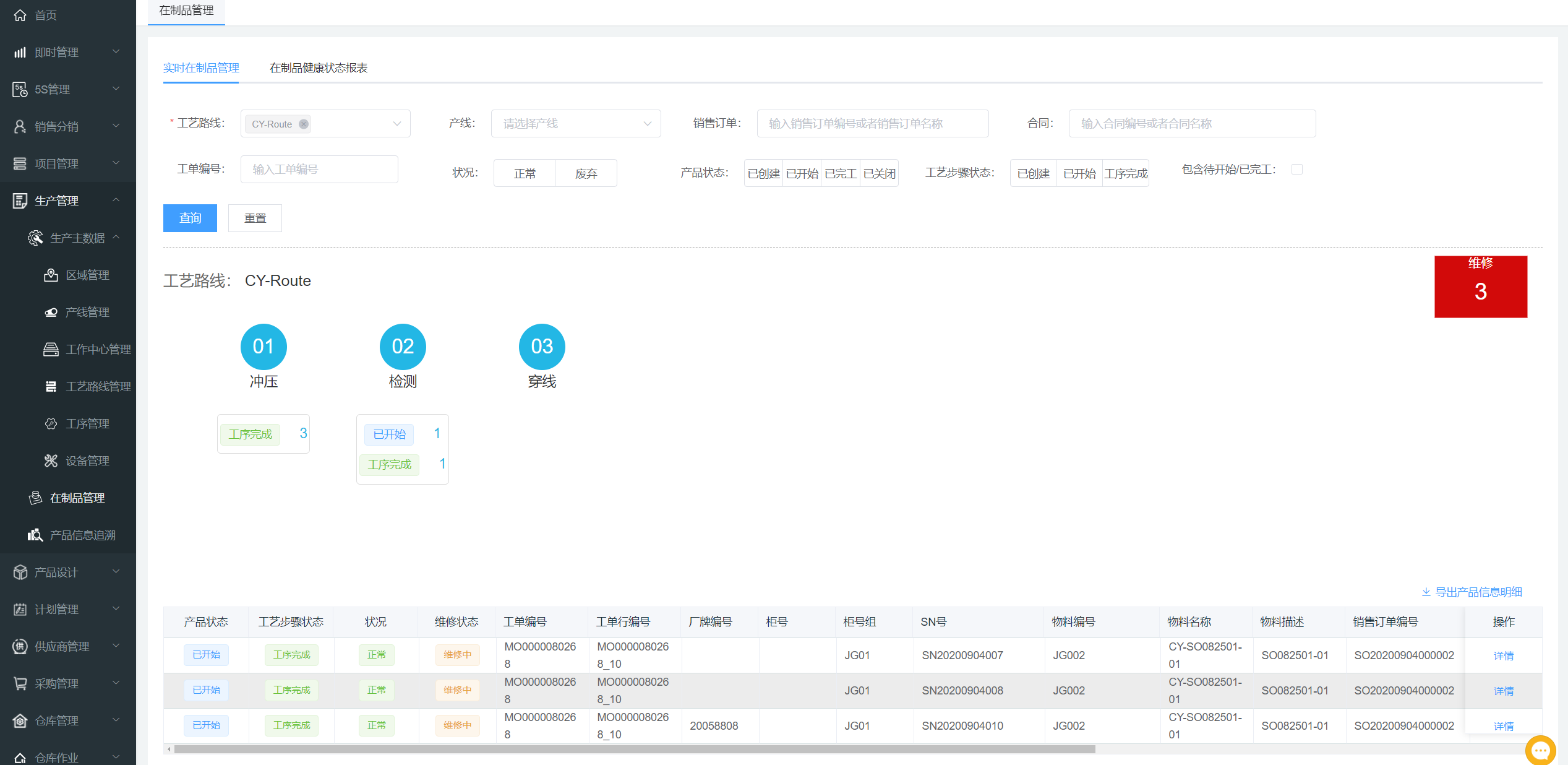Screen dimensions: 1568x765
Task: Remove the CY-Route tag via its x icon
Action: [304, 124]
